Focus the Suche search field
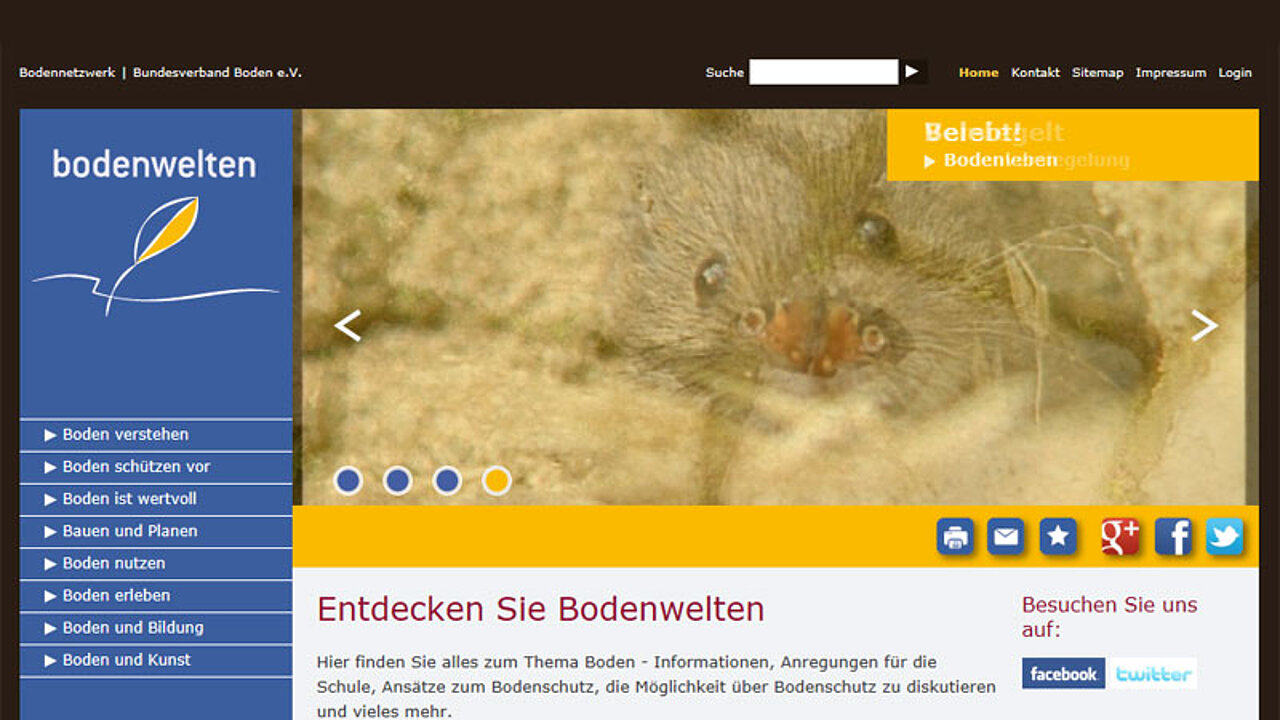This screenshot has width=1280, height=720. click(824, 72)
